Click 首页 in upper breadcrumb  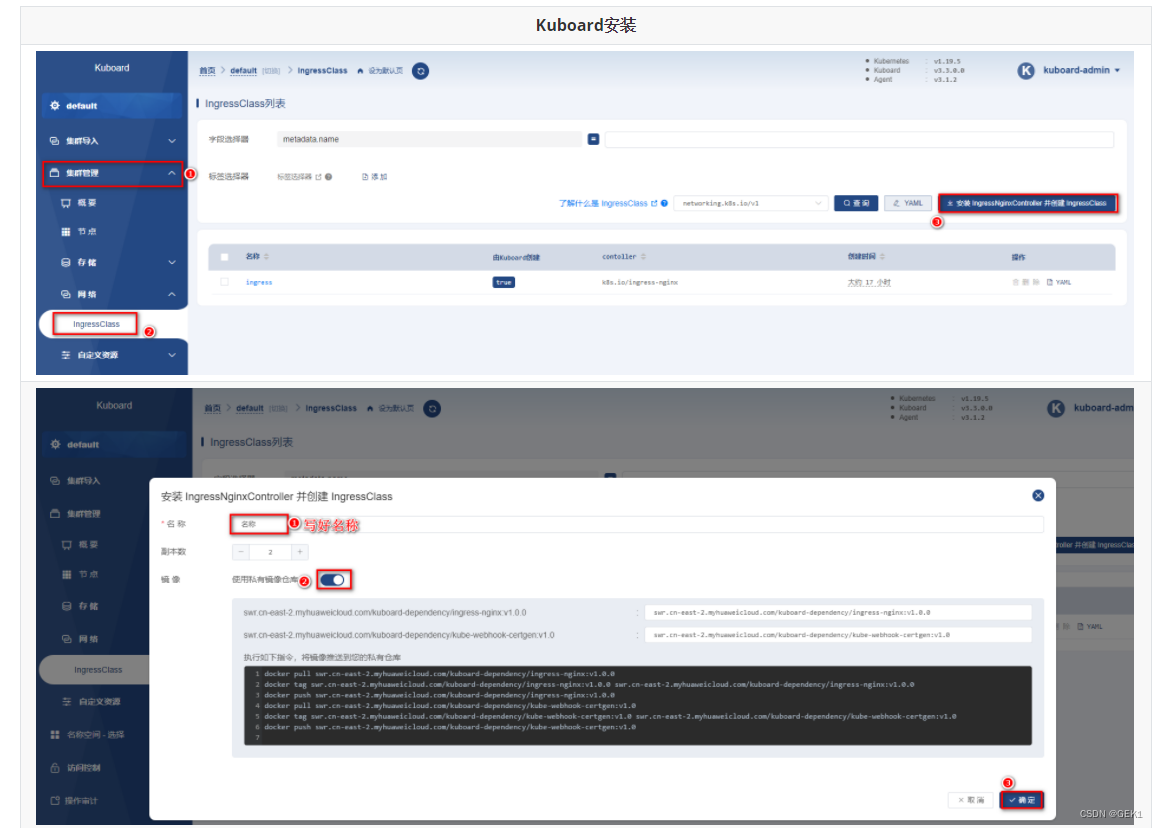(208, 71)
